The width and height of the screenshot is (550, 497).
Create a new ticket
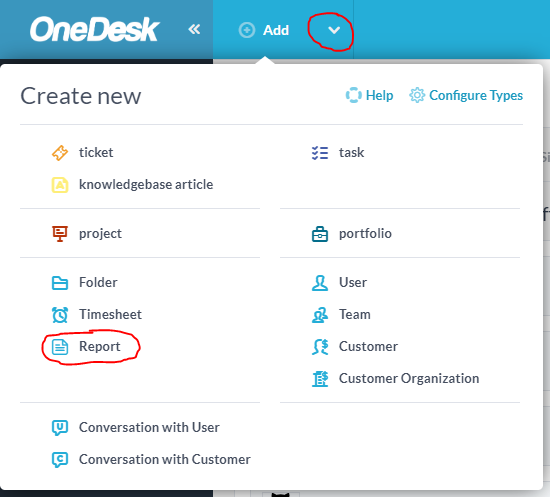coord(96,153)
